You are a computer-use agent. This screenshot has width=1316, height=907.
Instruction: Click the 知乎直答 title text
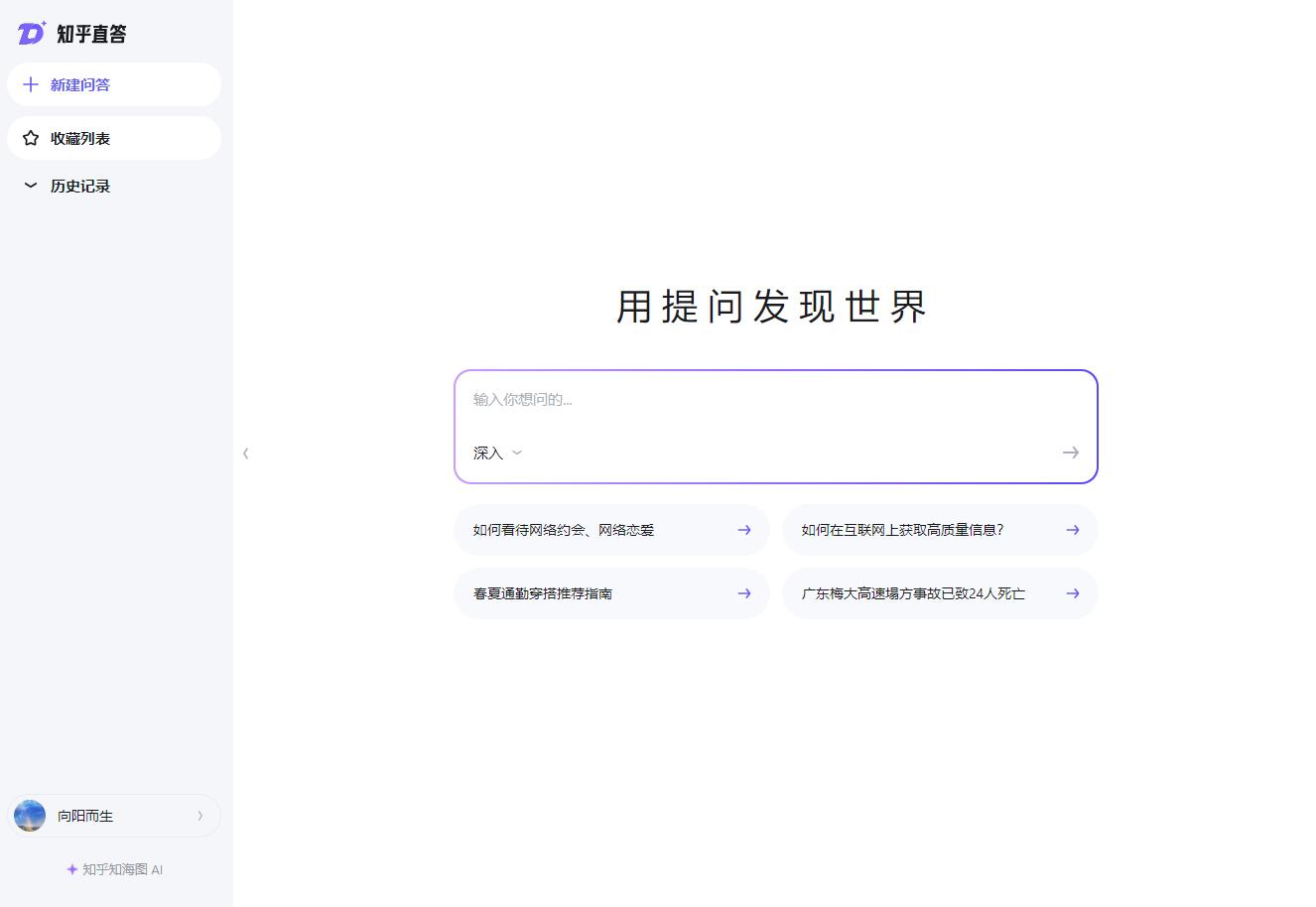[91, 34]
